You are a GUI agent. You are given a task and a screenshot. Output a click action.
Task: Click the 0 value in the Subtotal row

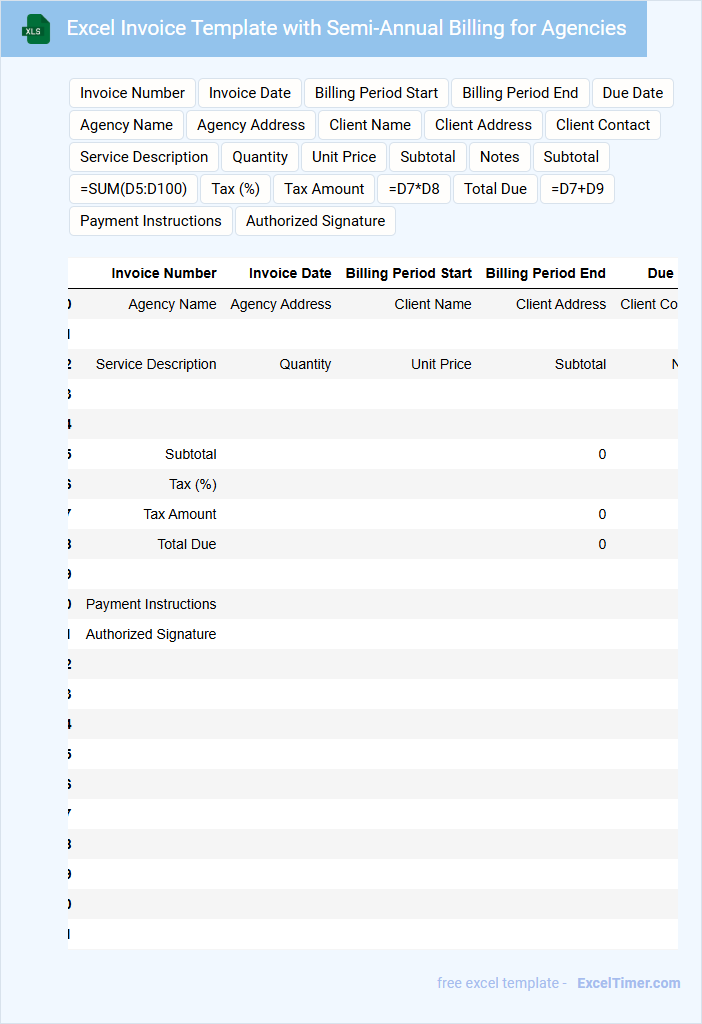tap(602, 454)
